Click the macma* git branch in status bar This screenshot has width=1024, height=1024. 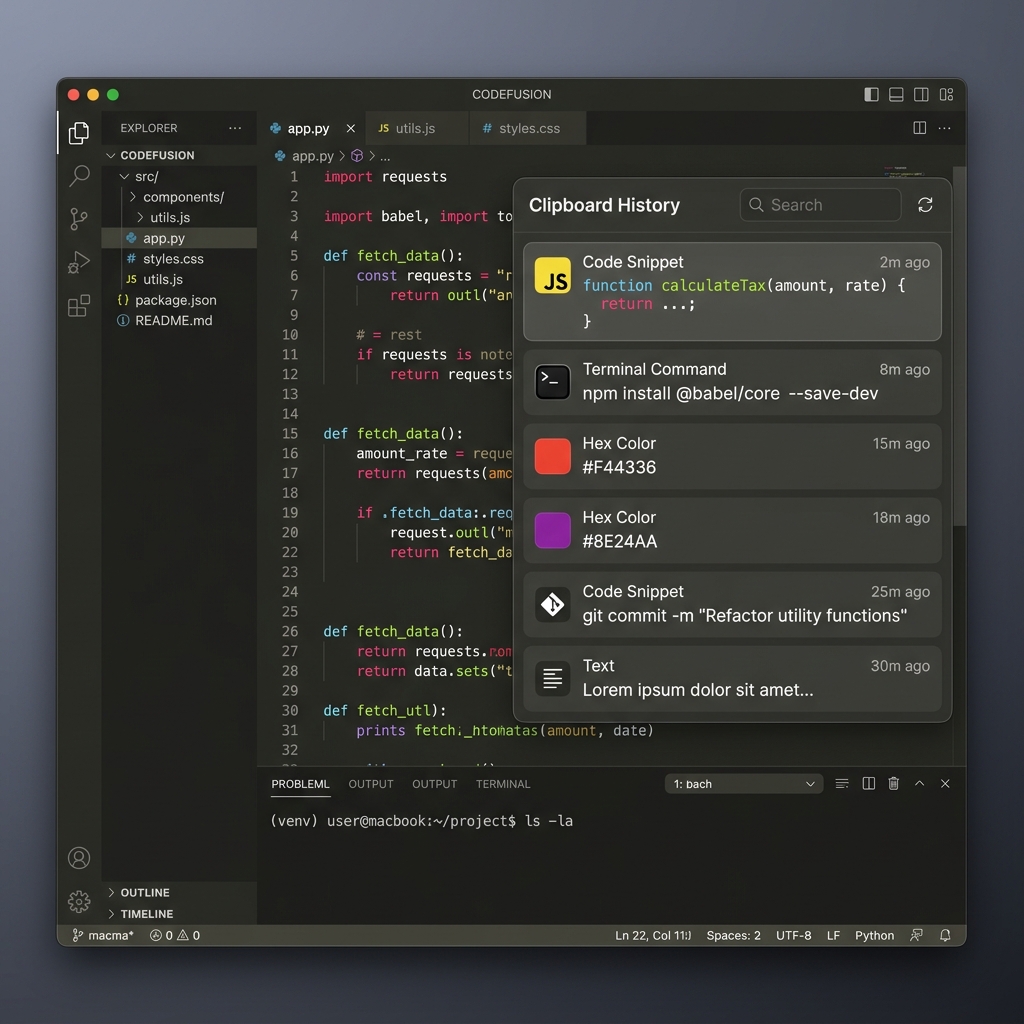(103, 935)
